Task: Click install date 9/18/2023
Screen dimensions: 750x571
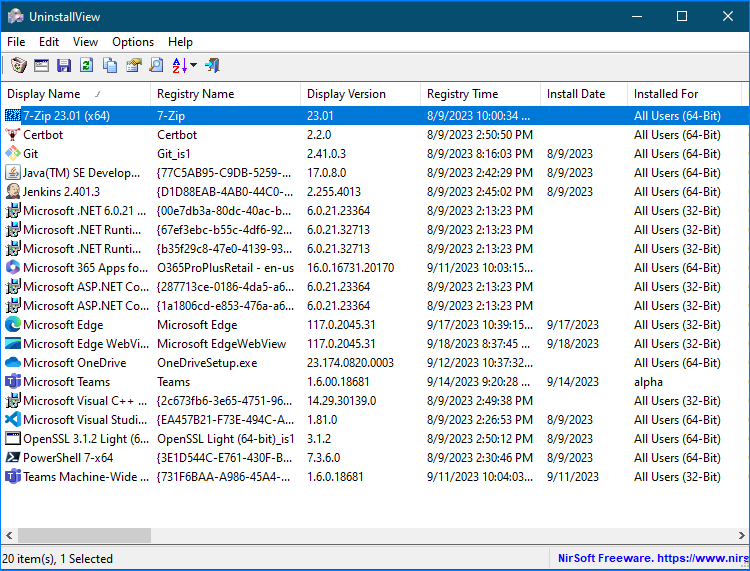Action: point(573,344)
